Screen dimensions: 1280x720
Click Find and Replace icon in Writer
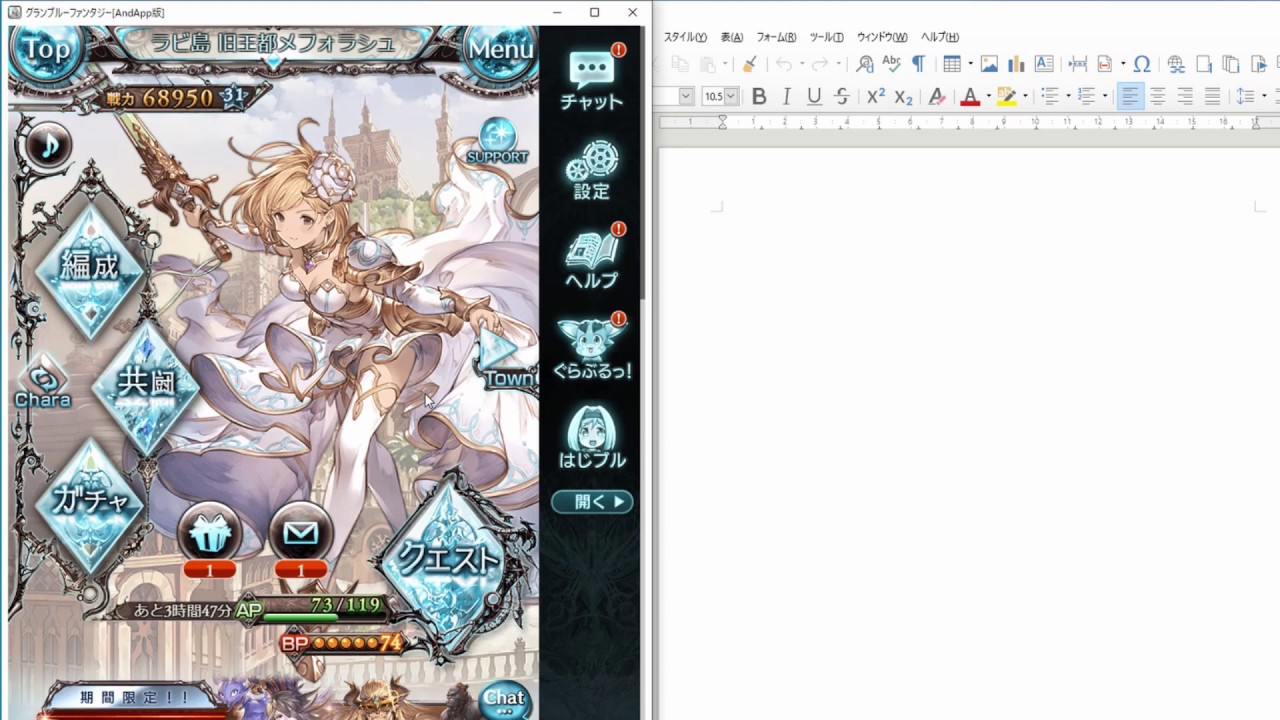(865, 64)
